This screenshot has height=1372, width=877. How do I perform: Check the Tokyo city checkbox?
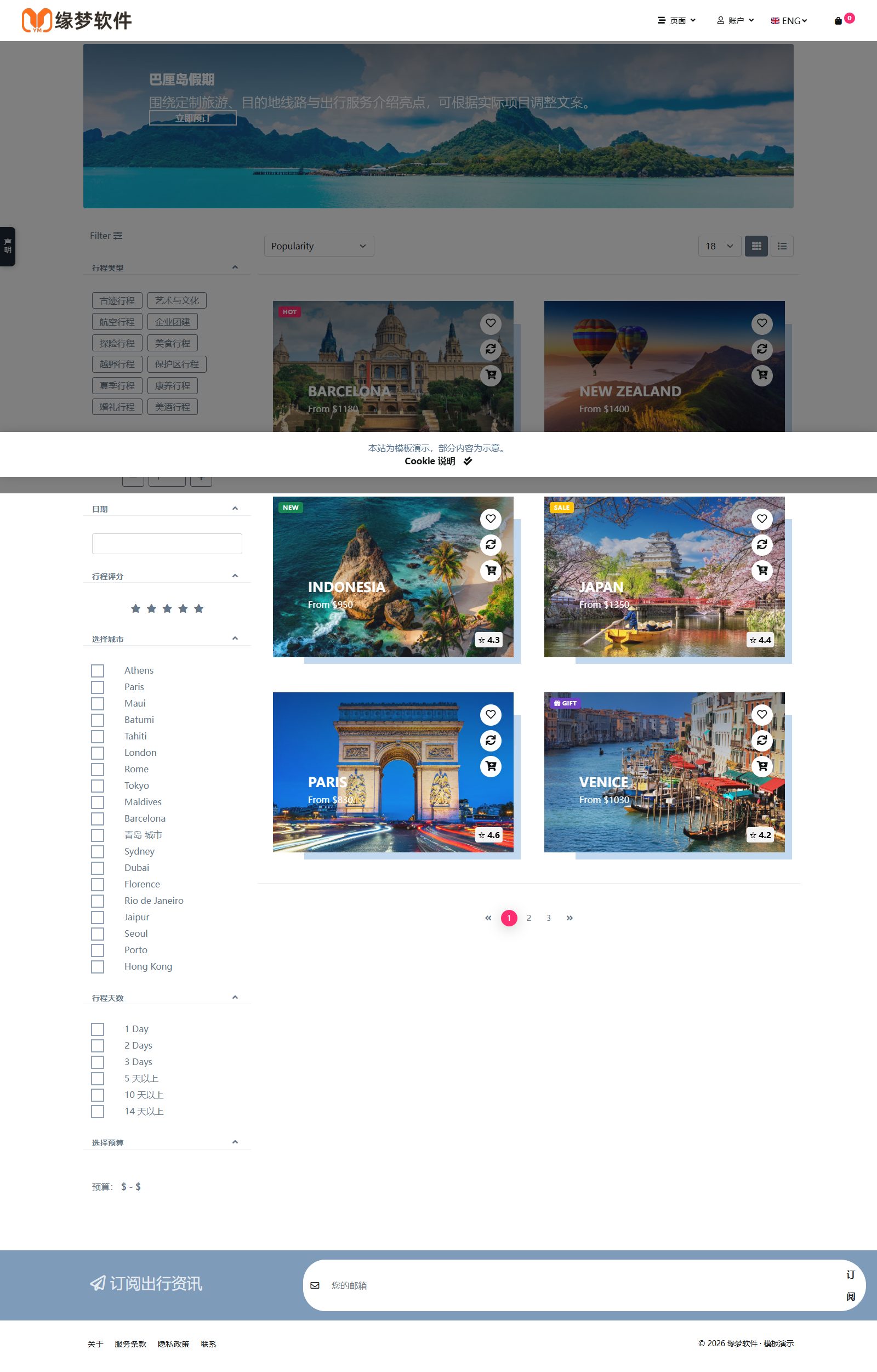pyautogui.click(x=98, y=785)
